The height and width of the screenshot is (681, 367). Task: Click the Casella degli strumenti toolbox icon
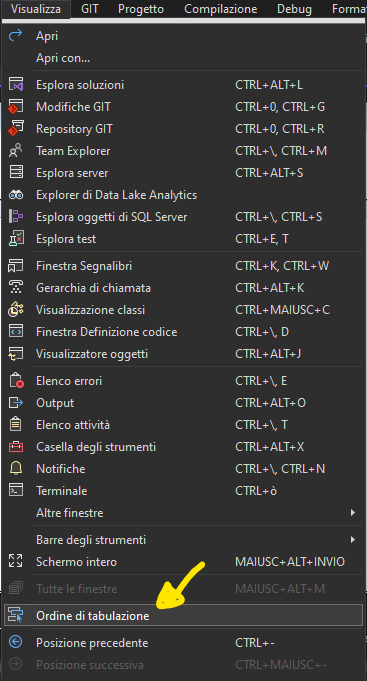pos(16,446)
